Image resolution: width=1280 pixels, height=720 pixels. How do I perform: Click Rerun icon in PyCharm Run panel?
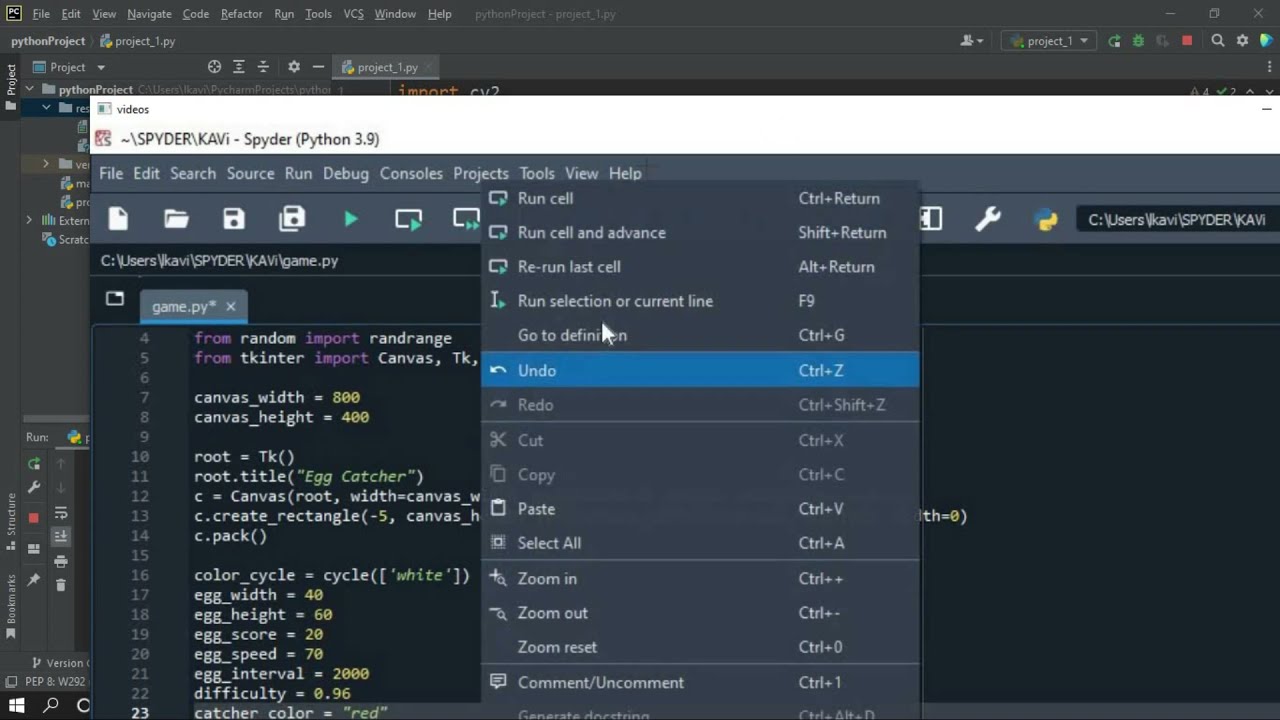(33, 463)
